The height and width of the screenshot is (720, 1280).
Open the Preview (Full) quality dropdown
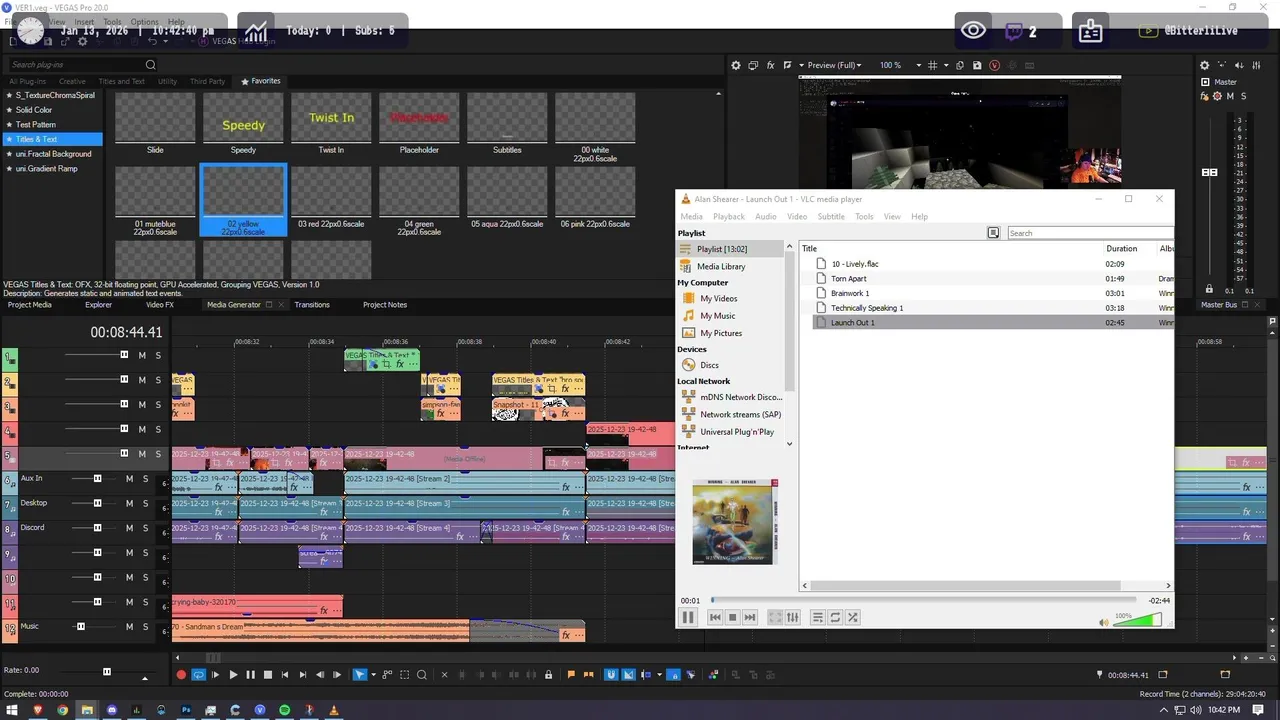tap(833, 65)
